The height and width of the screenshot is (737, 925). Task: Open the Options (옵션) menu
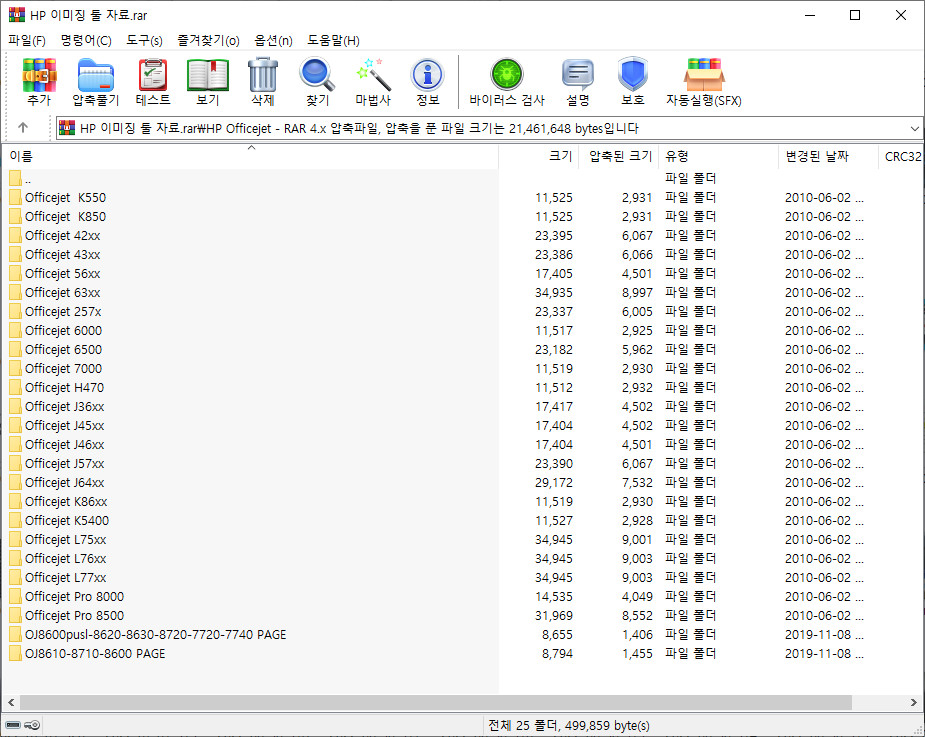(273, 40)
